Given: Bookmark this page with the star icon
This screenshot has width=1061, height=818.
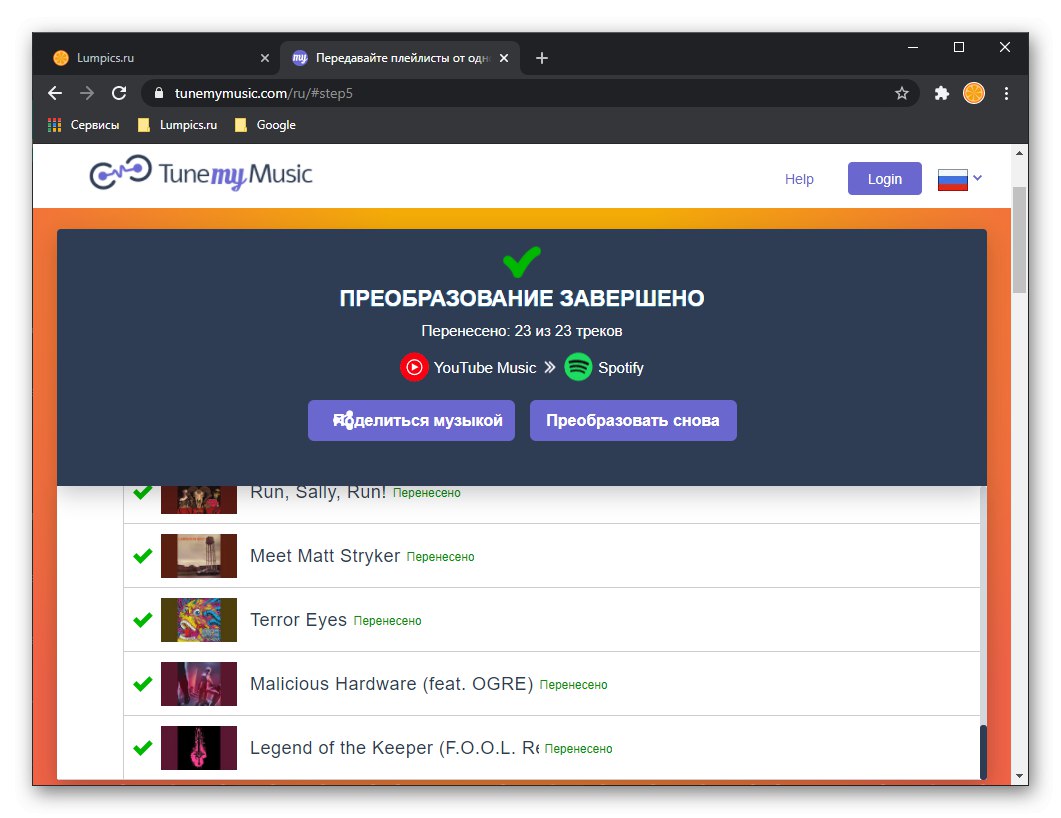Looking at the screenshot, I should pos(901,93).
